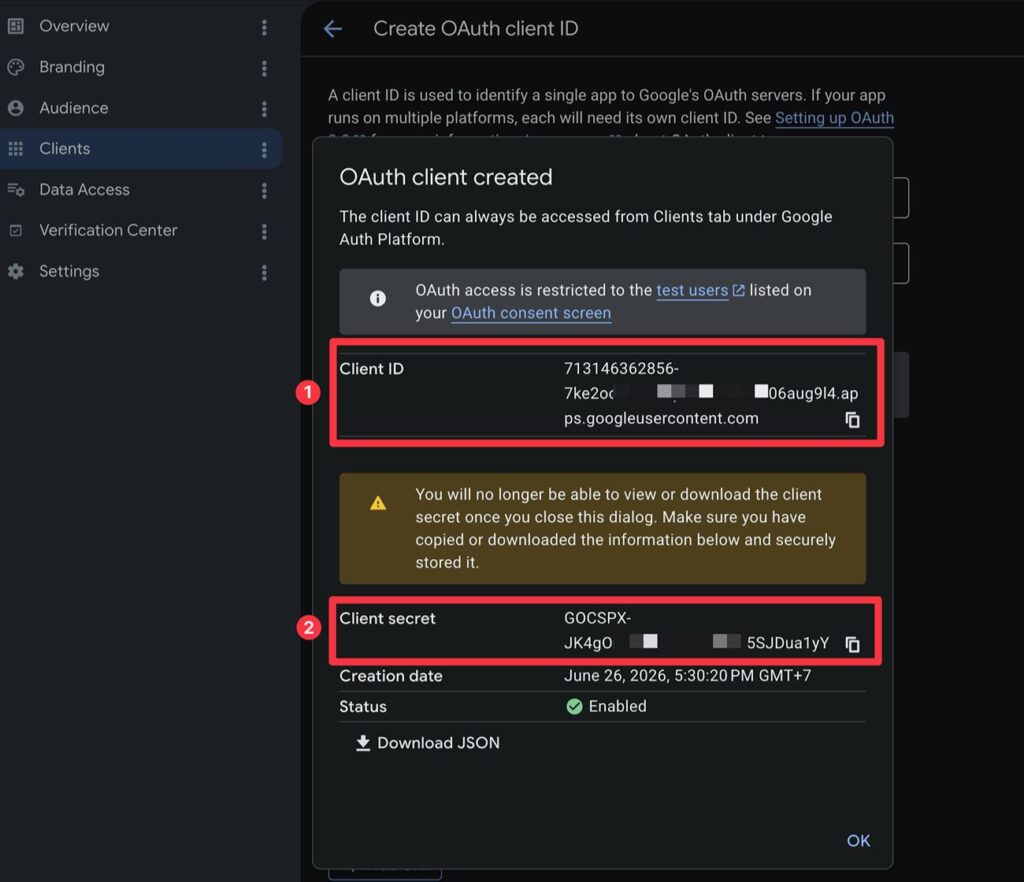Follow the Setting up OAuth link
Screen dimensions: 1024x882
coord(834,118)
